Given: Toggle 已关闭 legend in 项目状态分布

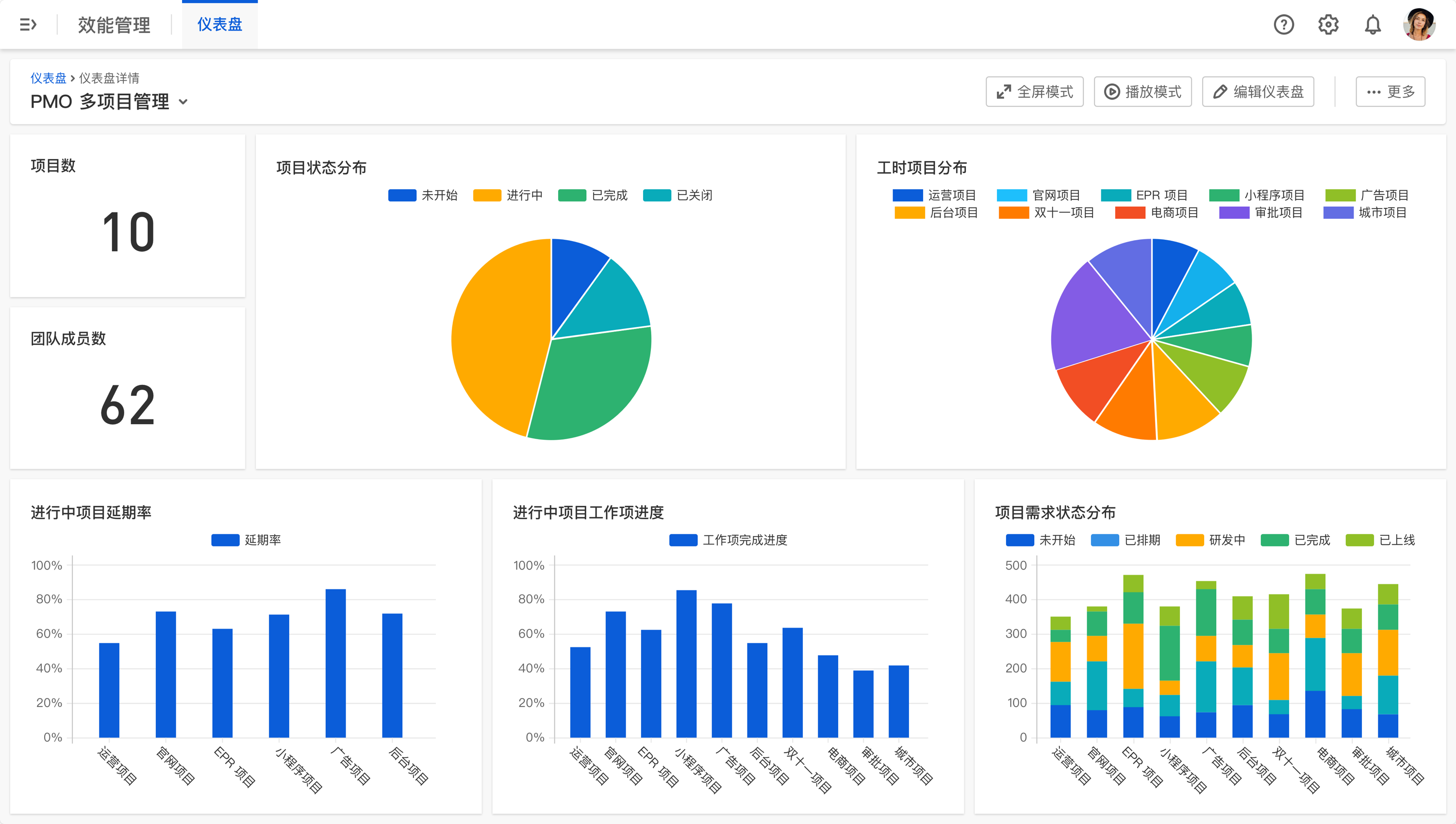Looking at the screenshot, I should coord(678,195).
